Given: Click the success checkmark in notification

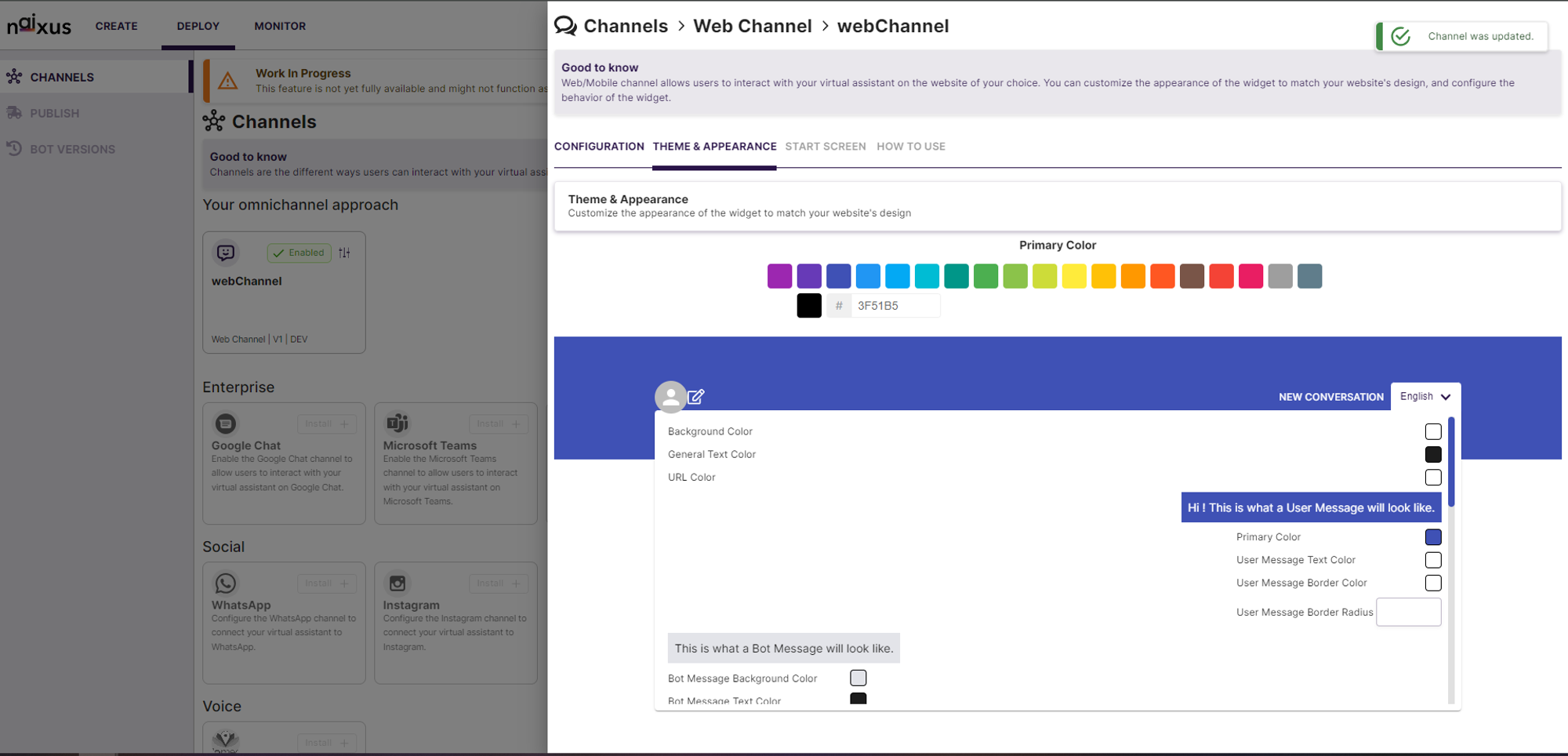Looking at the screenshot, I should [1401, 36].
